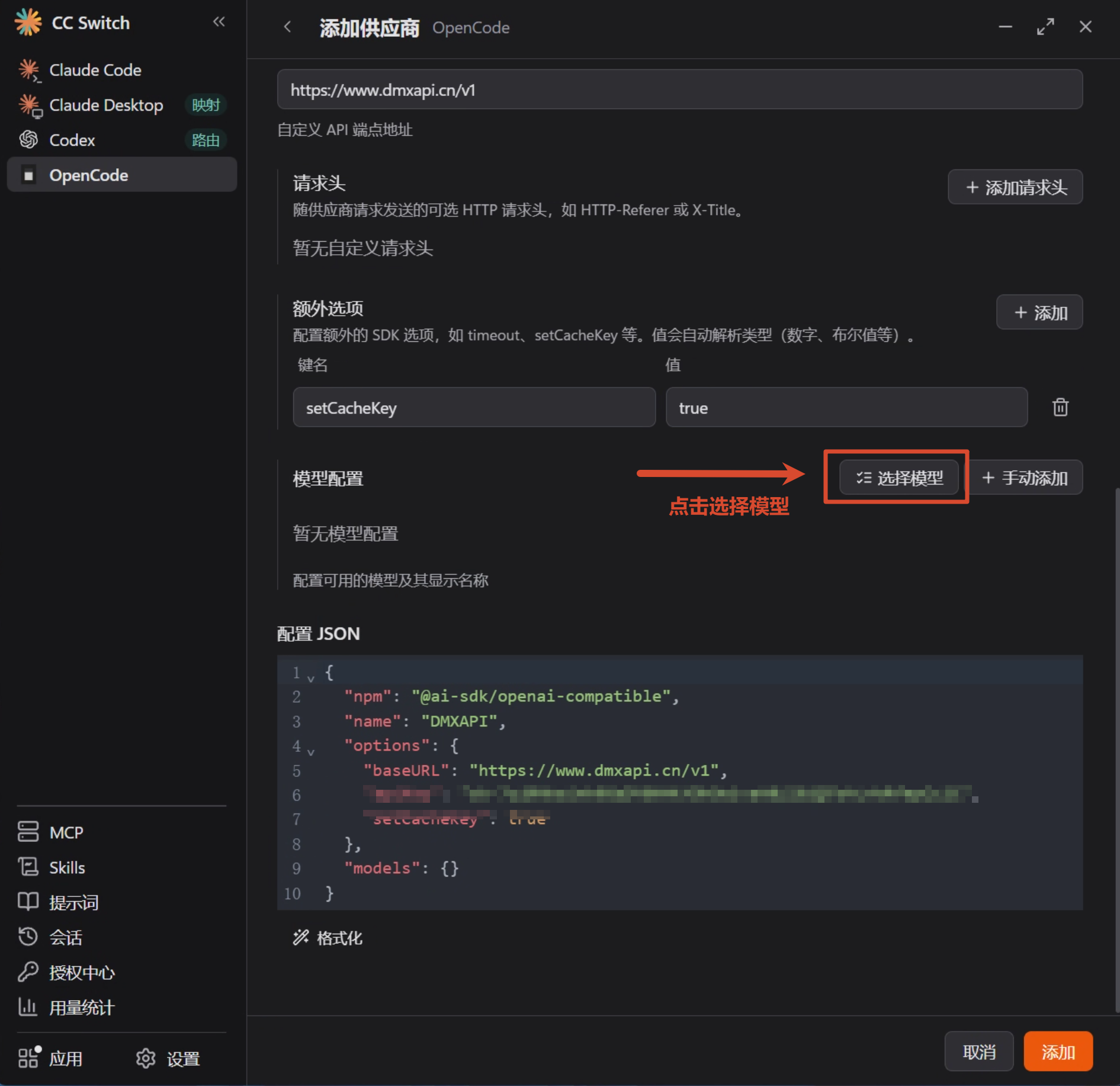Maximize the window with the expand icon
This screenshot has height=1086, width=1120.
[x=1045, y=27]
